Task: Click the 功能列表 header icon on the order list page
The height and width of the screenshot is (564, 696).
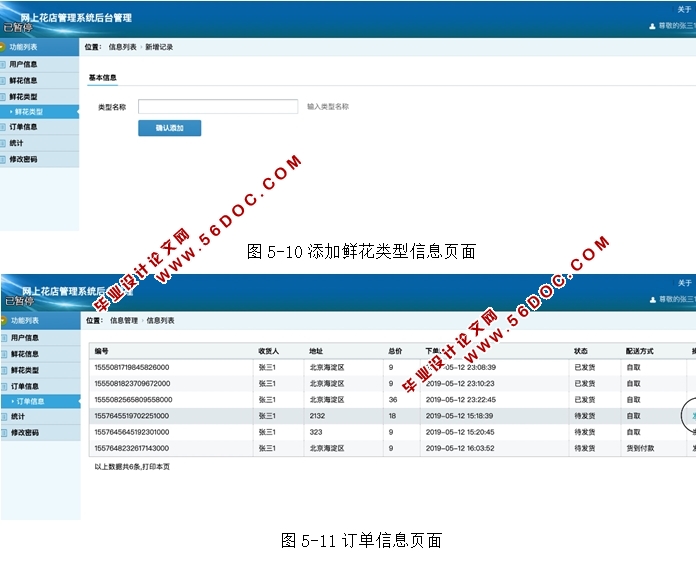Action: click(4, 320)
